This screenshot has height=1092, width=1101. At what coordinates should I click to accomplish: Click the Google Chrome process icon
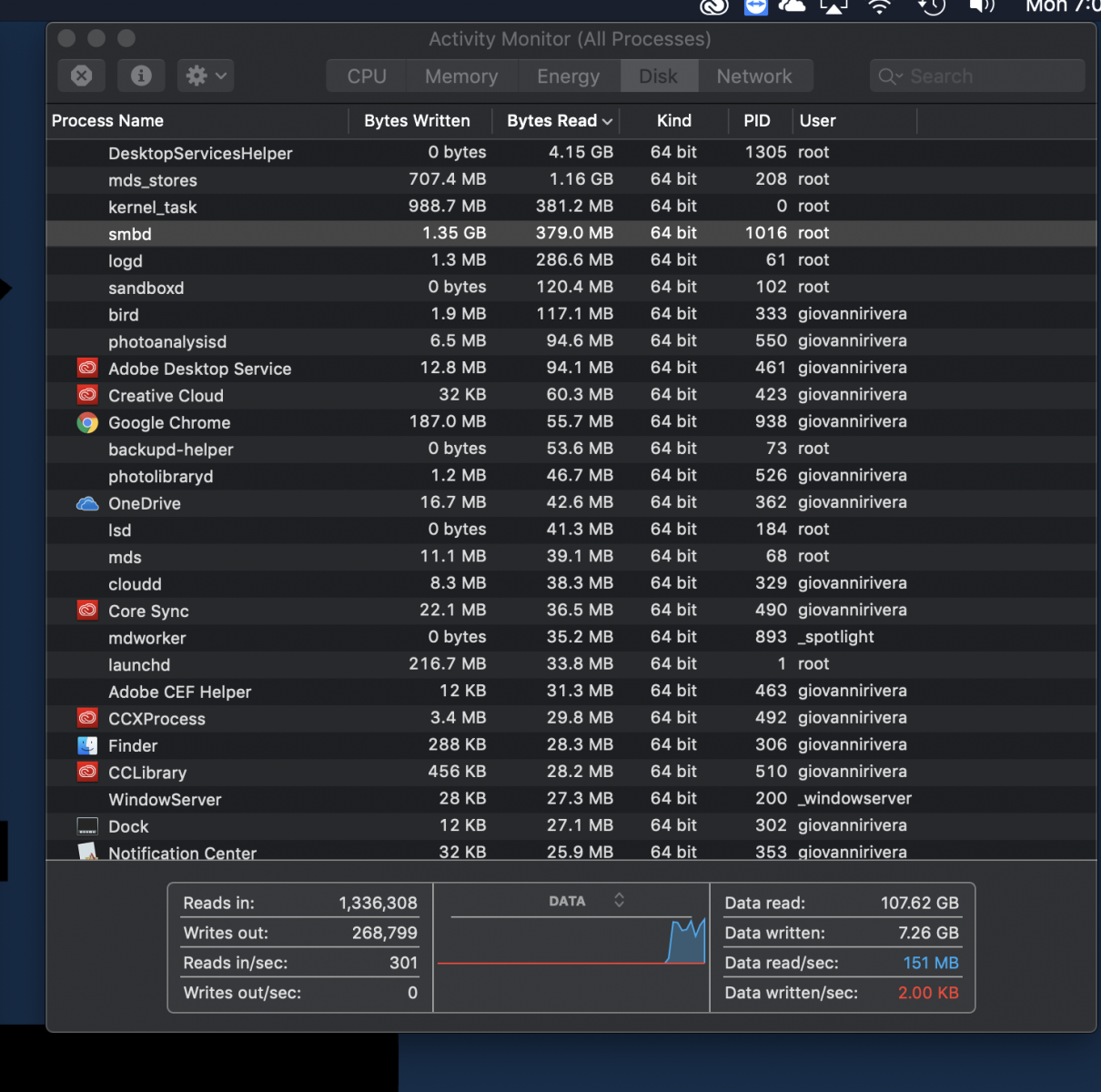click(x=87, y=422)
